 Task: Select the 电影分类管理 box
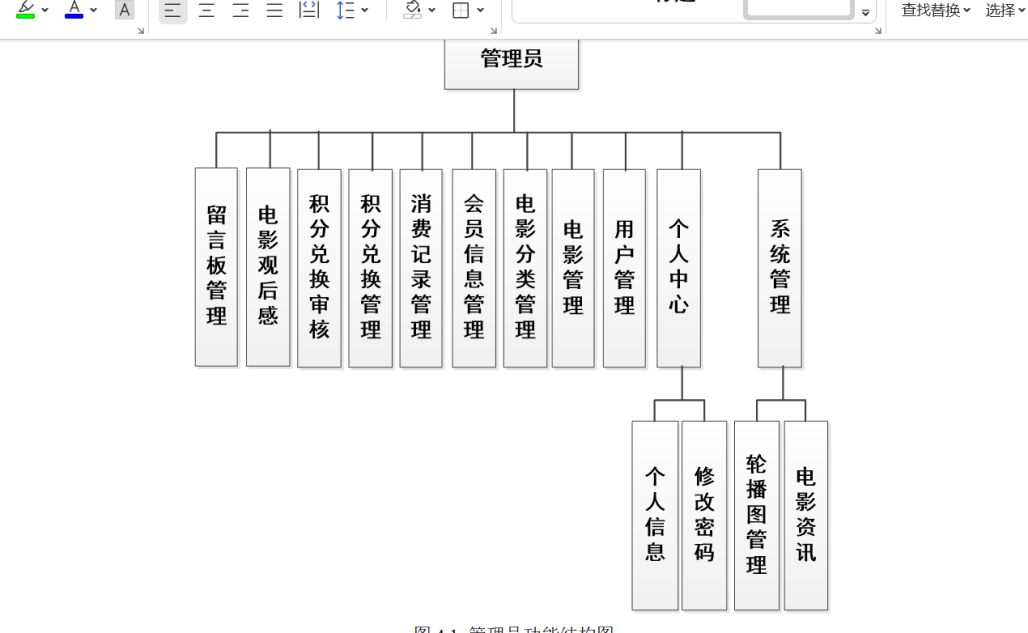click(x=525, y=268)
